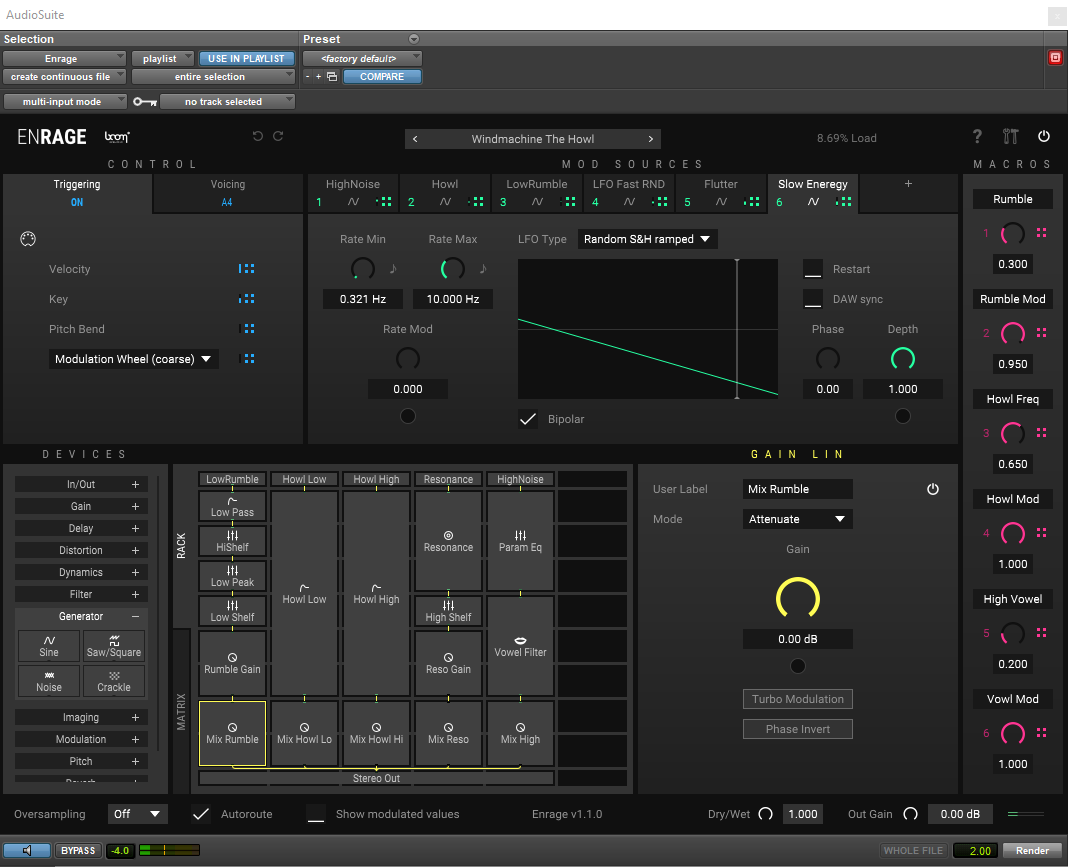Toggle the Bipolar checkbox
Viewport: 1068px width, 867px height.
point(528,419)
